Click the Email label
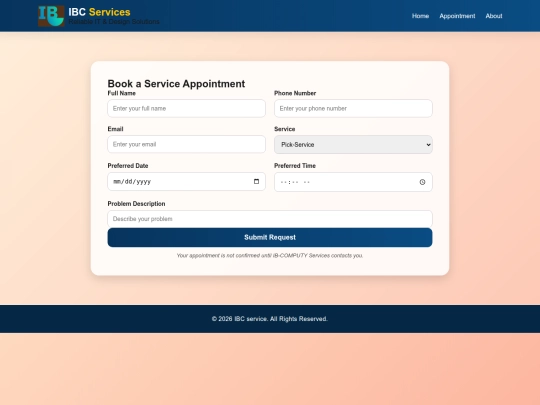Screen dimensions: 540x405 115,129
